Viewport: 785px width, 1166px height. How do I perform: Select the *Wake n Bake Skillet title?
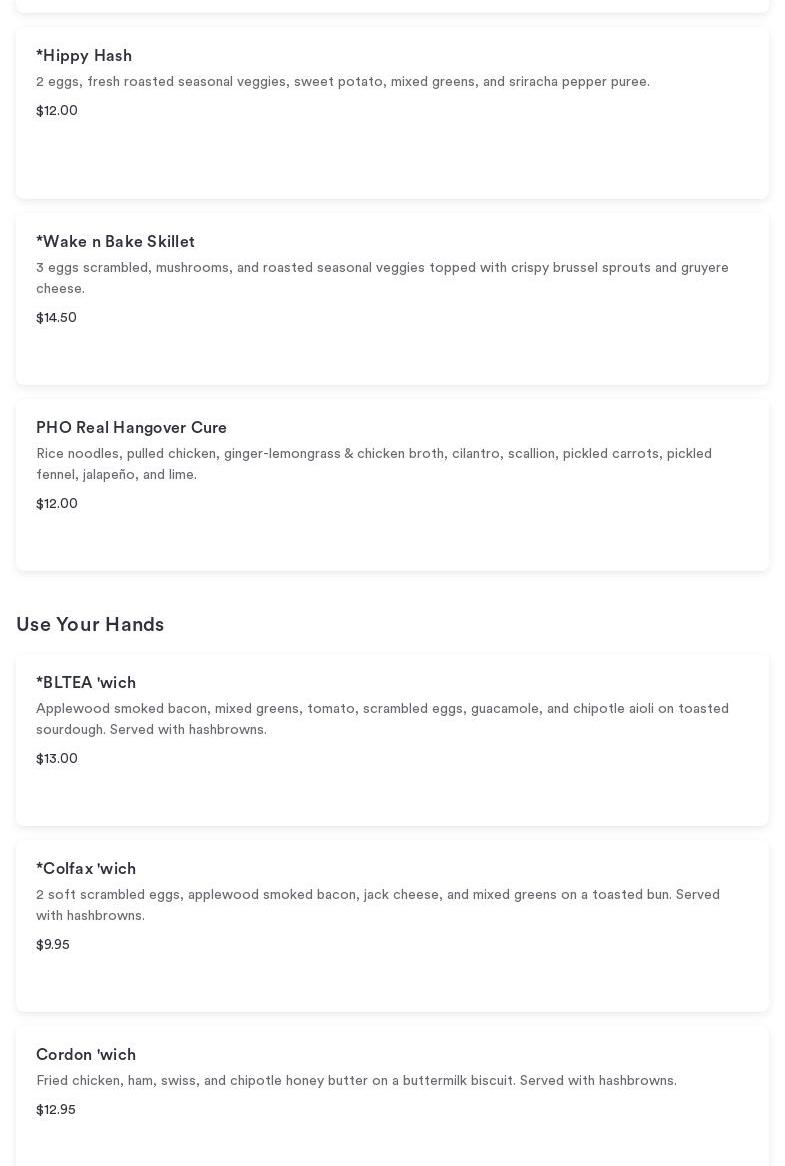tap(115, 242)
